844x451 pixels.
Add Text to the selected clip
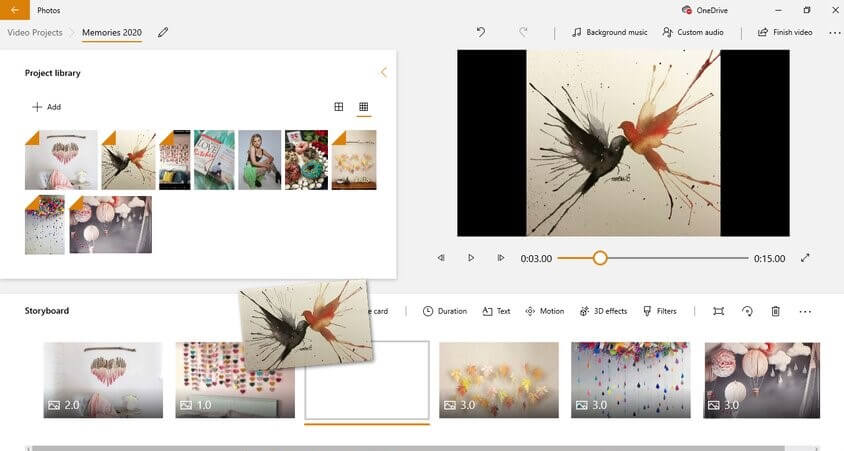pyautogui.click(x=496, y=311)
